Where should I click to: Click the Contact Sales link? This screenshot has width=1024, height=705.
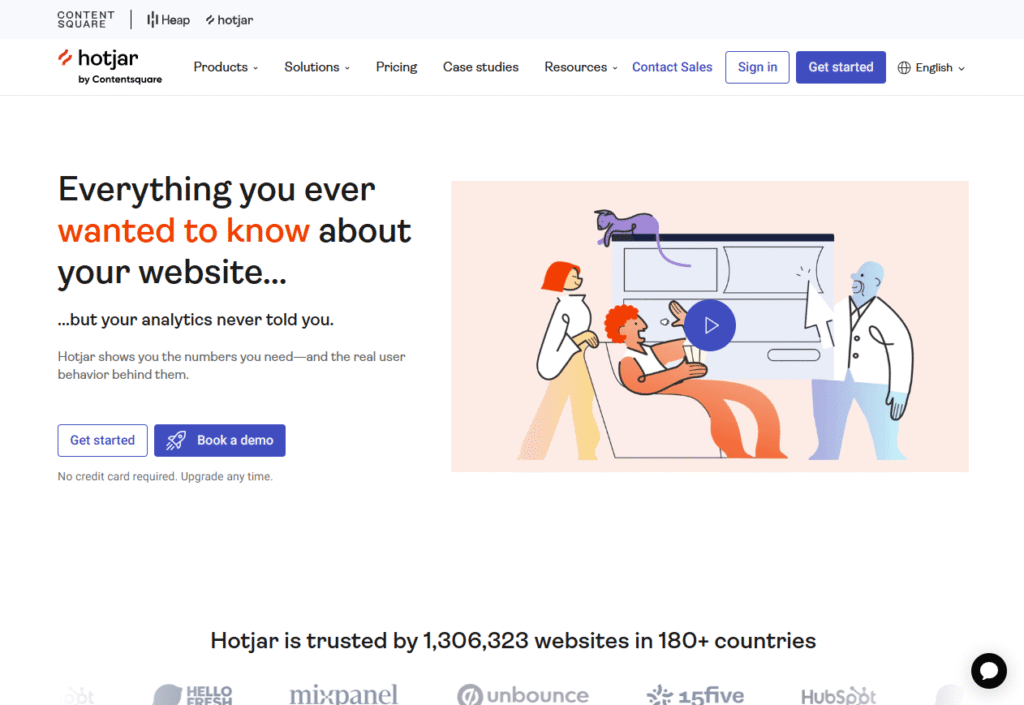(672, 67)
